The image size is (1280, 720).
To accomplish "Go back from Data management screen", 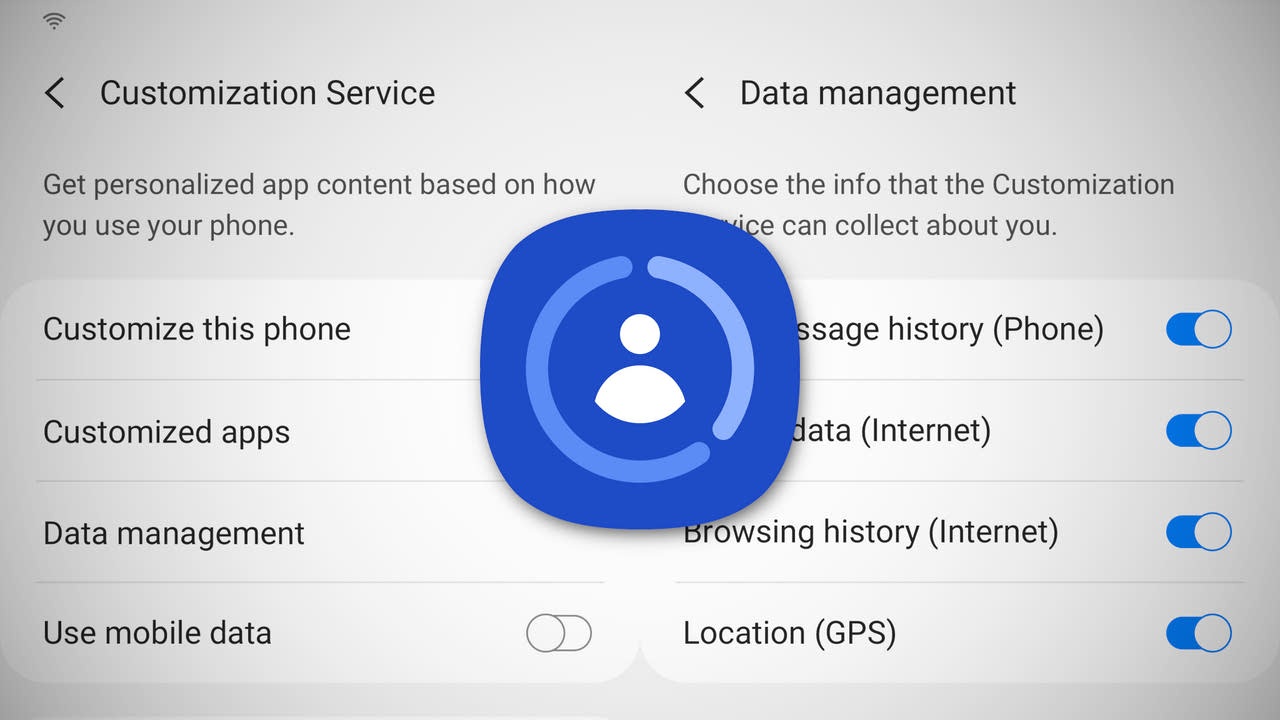I will point(694,94).
